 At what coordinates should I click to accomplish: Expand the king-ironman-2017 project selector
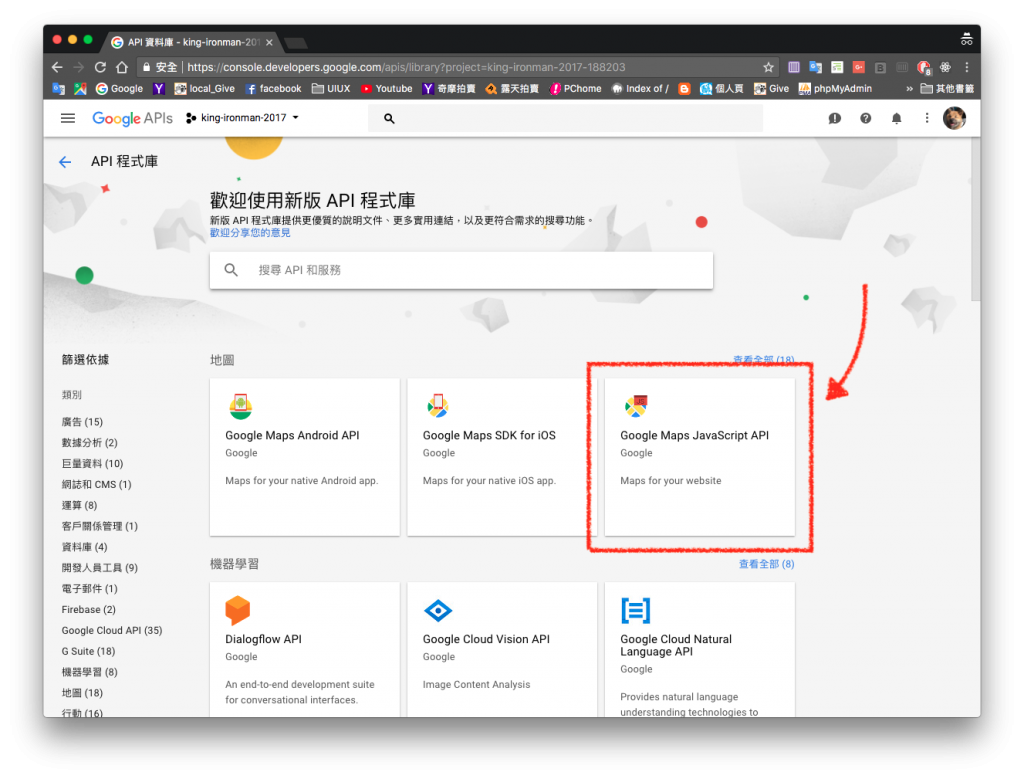[242, 118]
